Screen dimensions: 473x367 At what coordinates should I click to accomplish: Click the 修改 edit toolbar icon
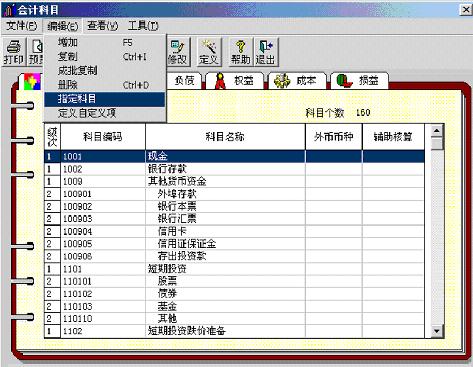(177, 52)
